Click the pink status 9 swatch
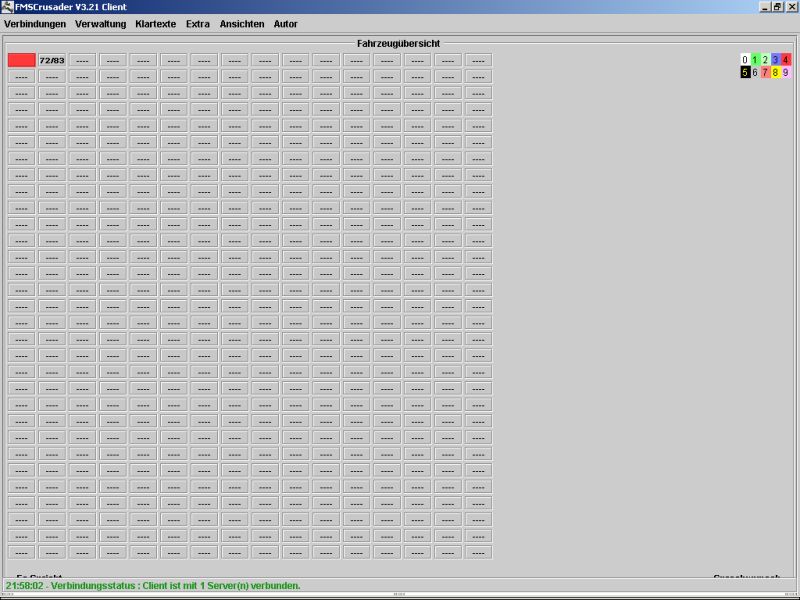Viewport: 800px width, 600px height. pos(785,72)
